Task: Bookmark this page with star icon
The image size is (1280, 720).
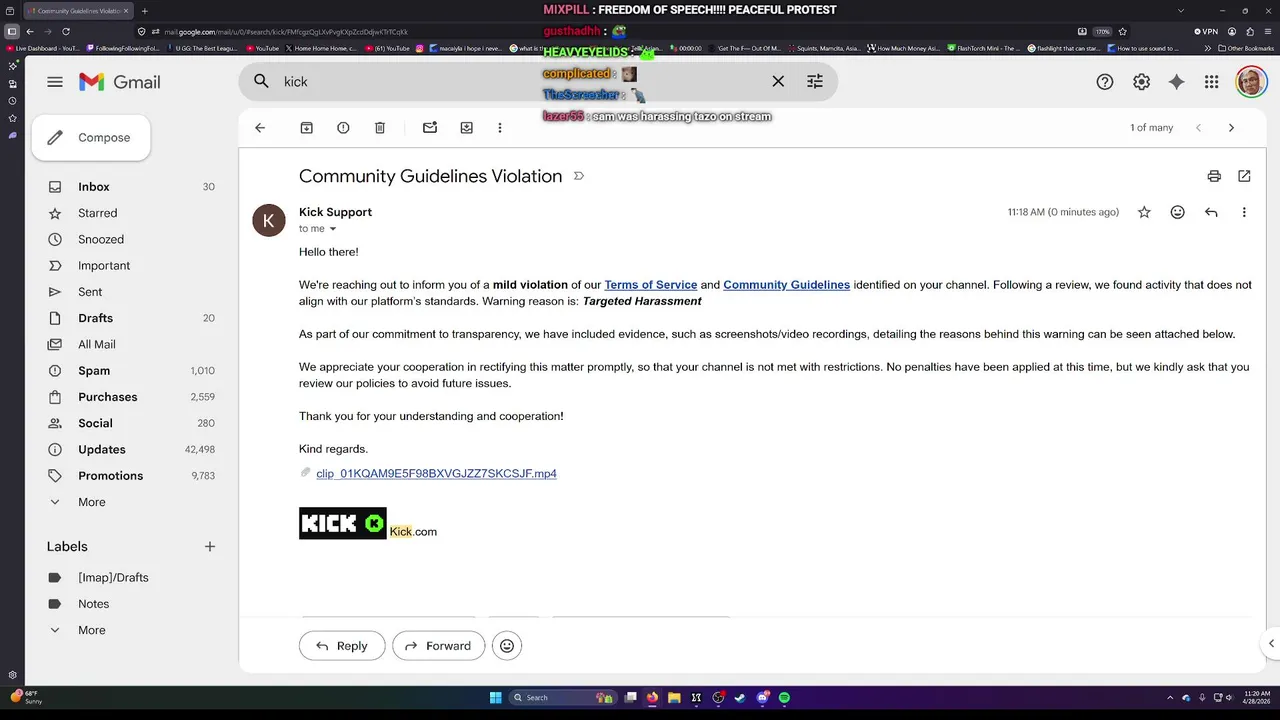Action: [1123, 31]
